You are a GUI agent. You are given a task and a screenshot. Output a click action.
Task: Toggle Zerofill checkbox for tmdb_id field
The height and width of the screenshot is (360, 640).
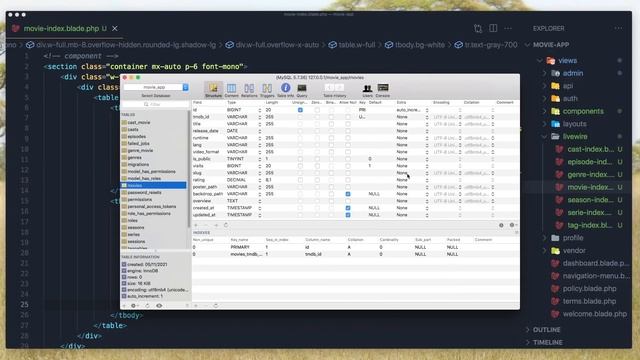pos(317,117)
